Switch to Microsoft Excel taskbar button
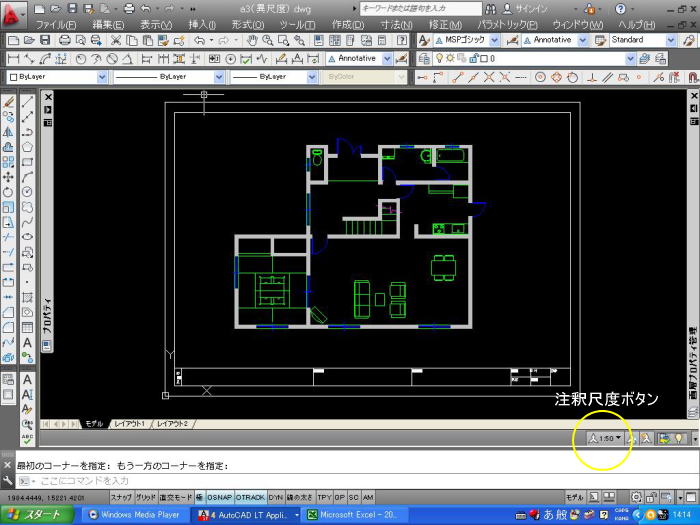Screen dimensions: 700x525 pyautogui.click(x=353, y=515)
